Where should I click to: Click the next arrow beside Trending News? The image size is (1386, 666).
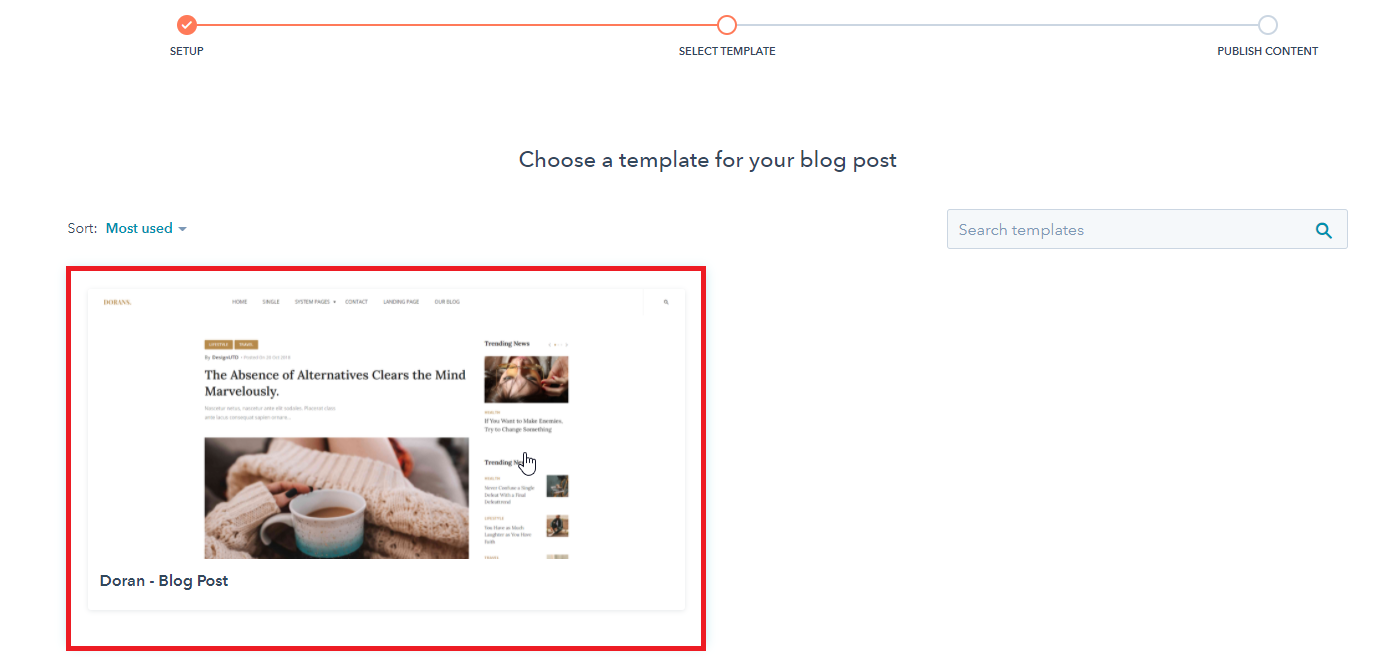point(566,345)
